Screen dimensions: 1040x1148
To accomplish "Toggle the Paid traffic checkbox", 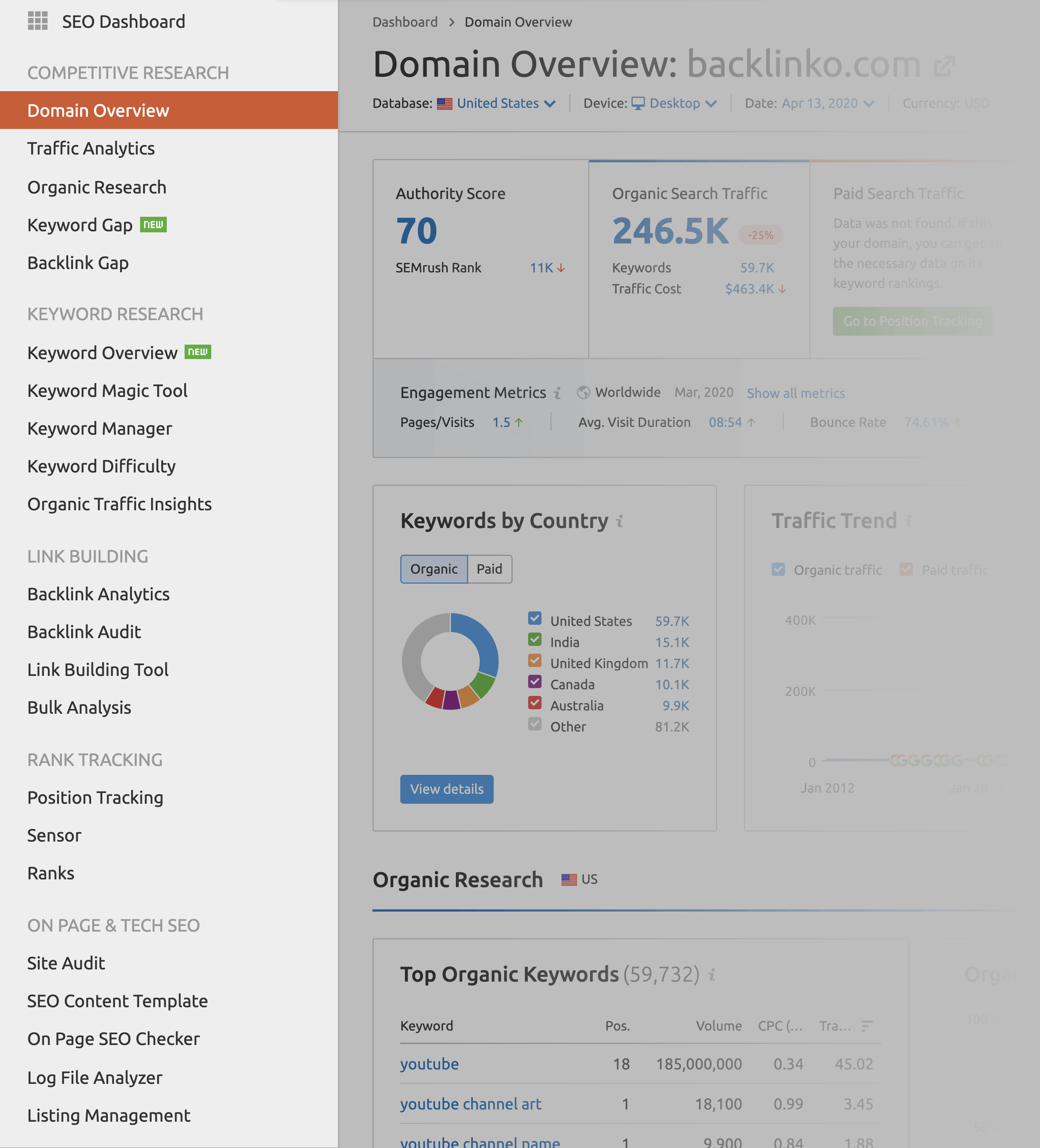I will coord(906,570).
